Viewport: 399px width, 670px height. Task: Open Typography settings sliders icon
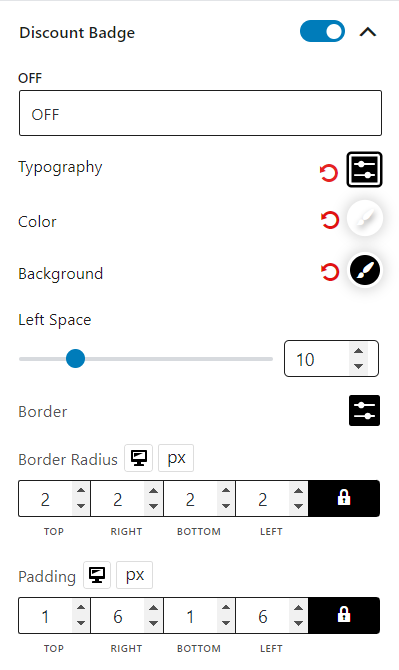click(364, 170)
